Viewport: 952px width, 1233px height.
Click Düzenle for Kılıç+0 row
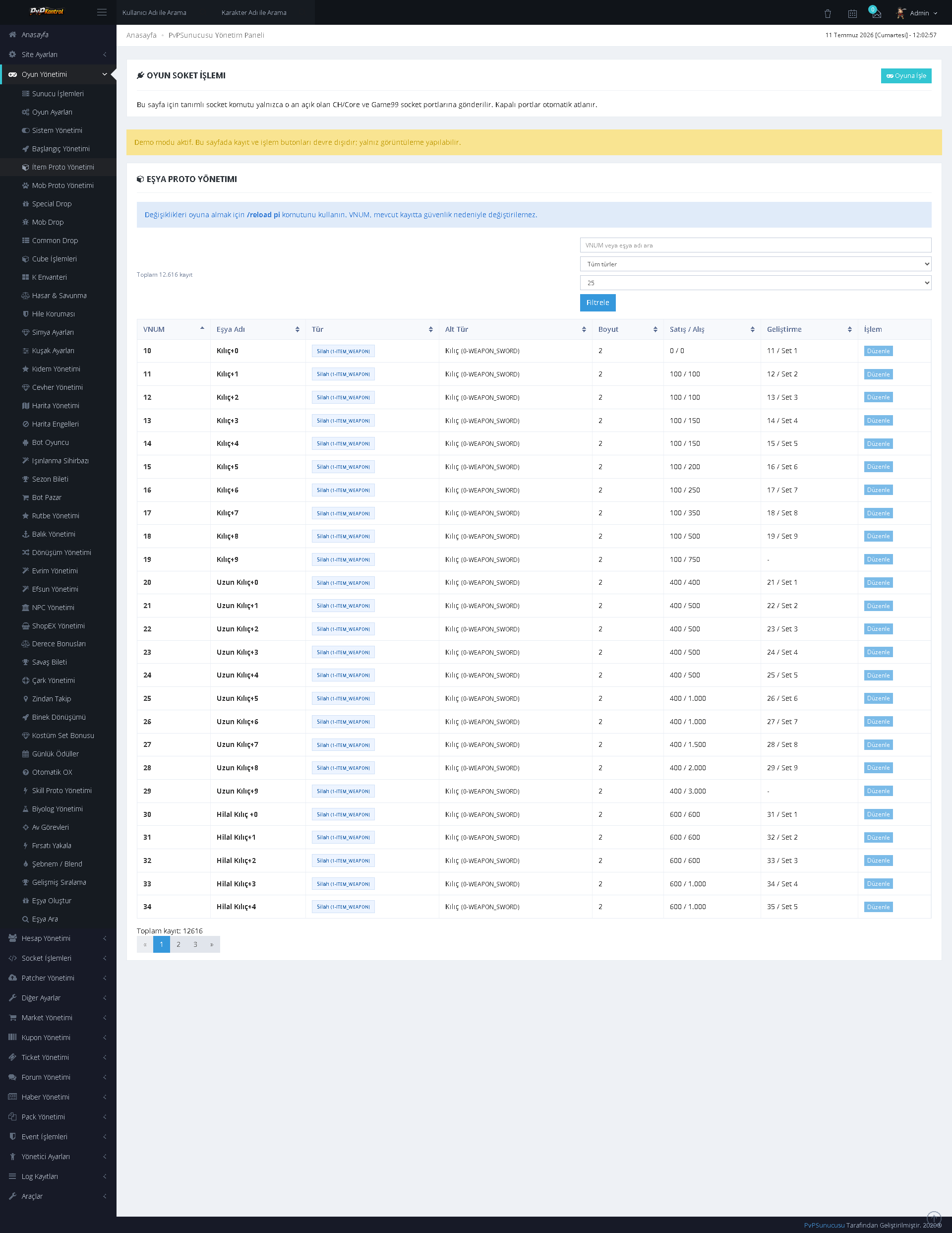coord(878,351)
